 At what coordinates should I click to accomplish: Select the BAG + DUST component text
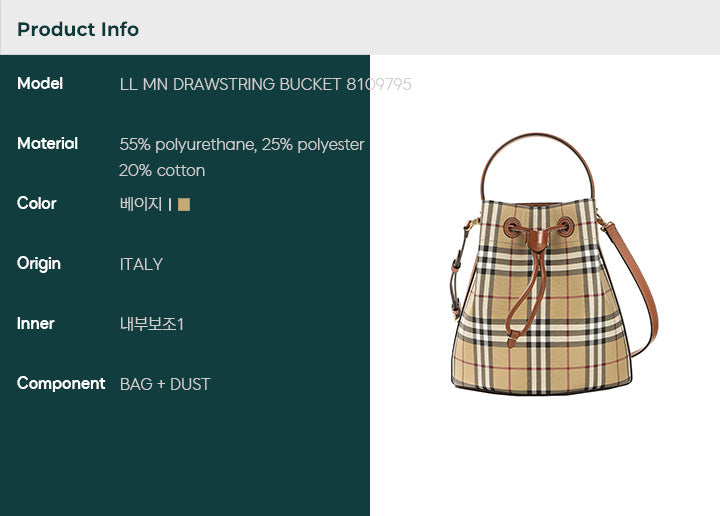click(165, 384)
